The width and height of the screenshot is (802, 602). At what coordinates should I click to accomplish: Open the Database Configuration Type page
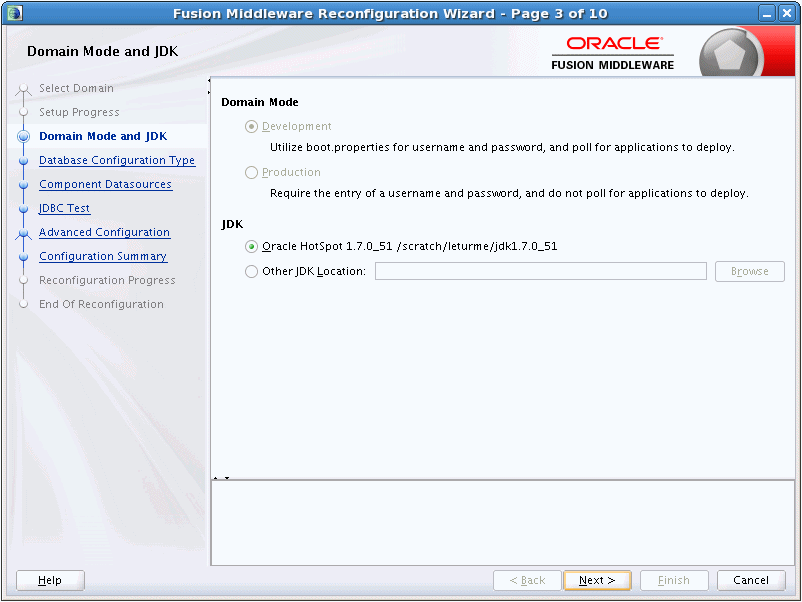tap(117, 160)
